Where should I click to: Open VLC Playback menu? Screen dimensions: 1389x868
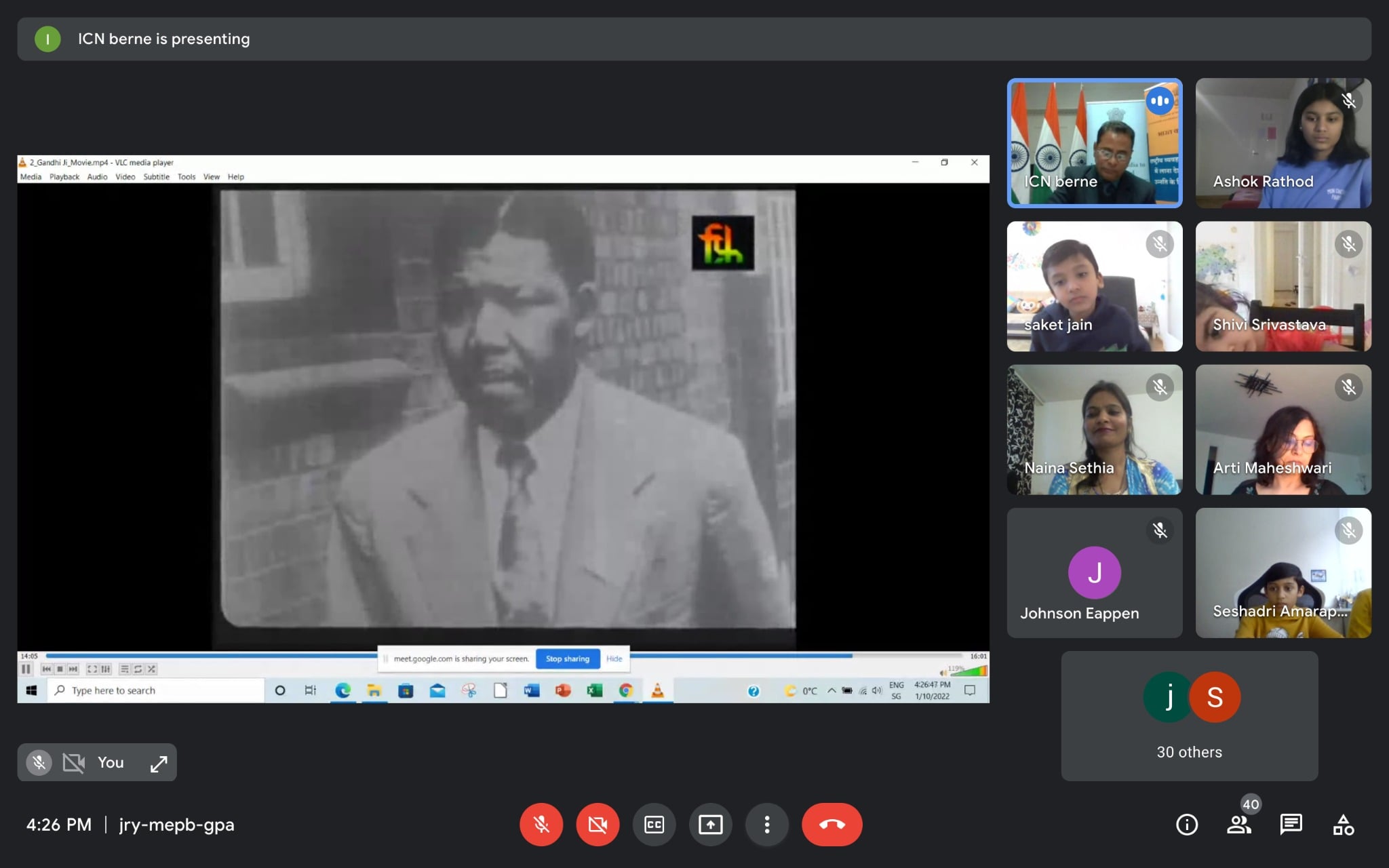[64, 177]
